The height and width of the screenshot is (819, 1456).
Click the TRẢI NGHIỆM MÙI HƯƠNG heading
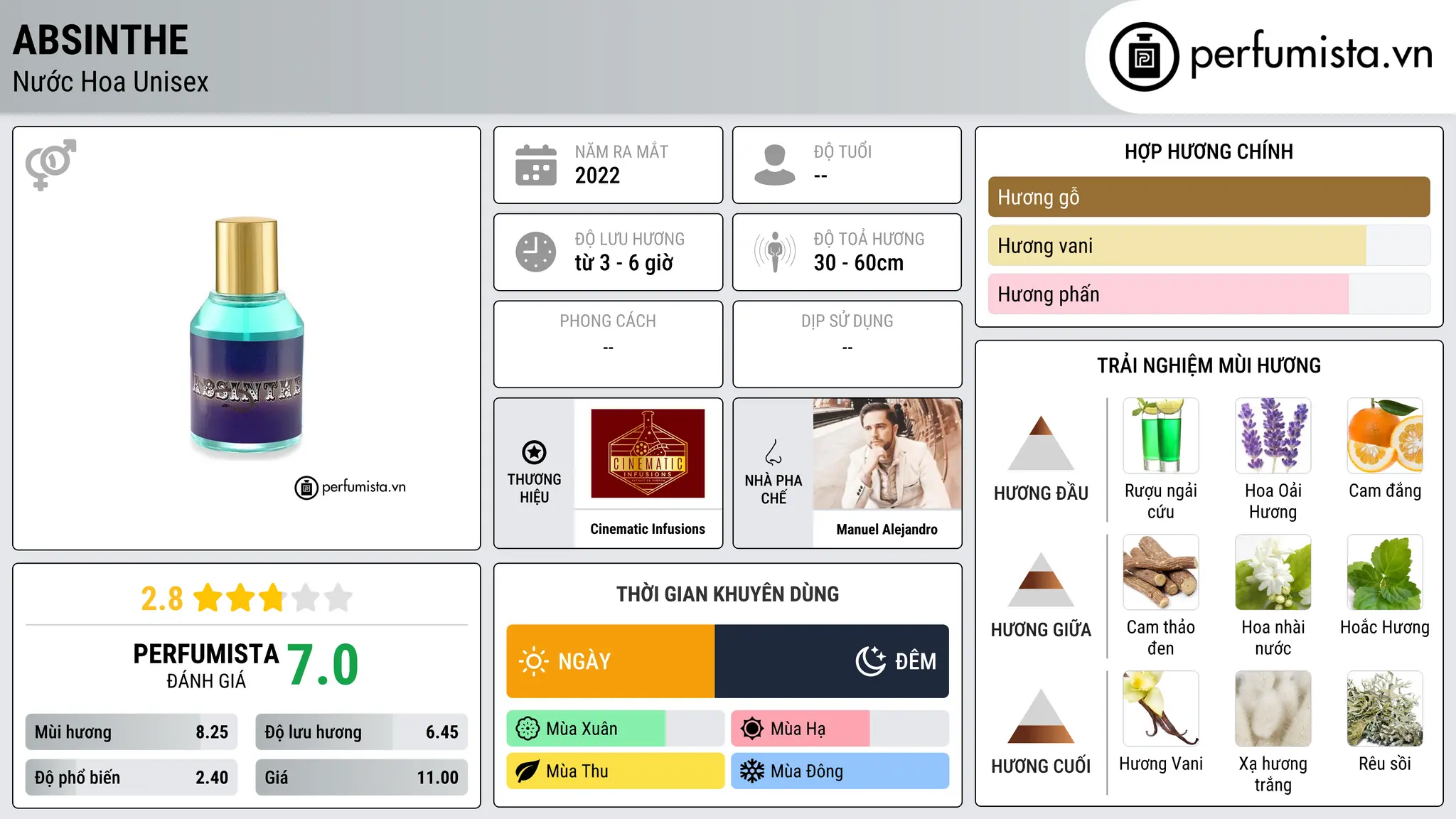[x=1209, y=365]
